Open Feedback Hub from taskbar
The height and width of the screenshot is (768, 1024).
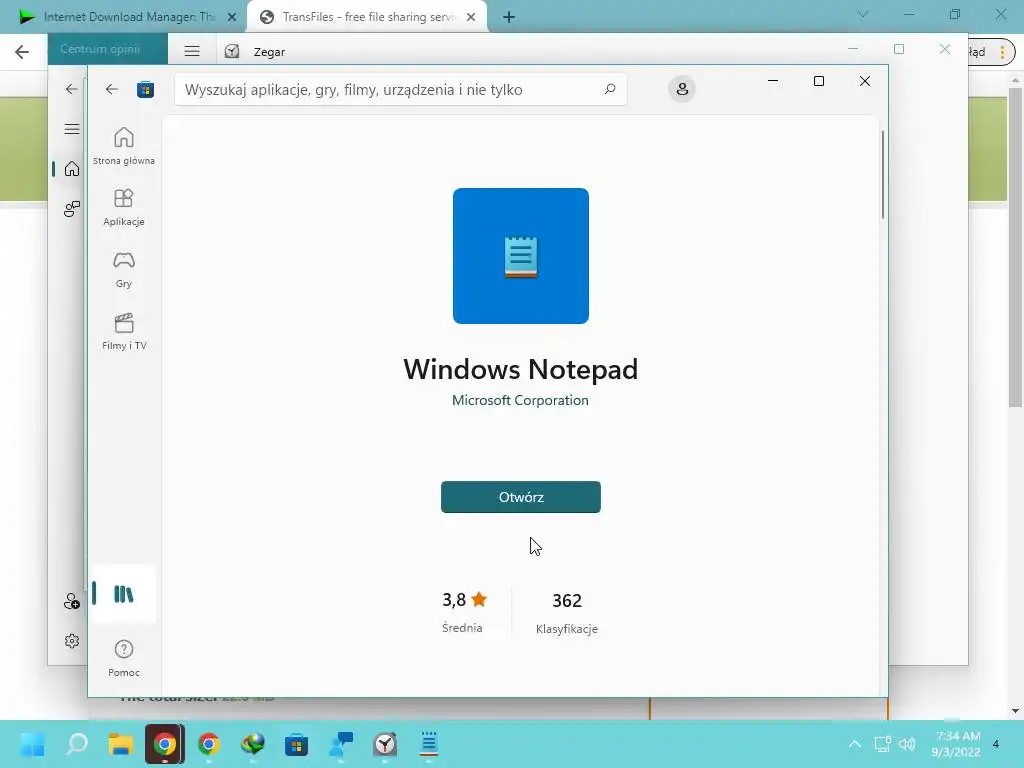click(341, 744)
